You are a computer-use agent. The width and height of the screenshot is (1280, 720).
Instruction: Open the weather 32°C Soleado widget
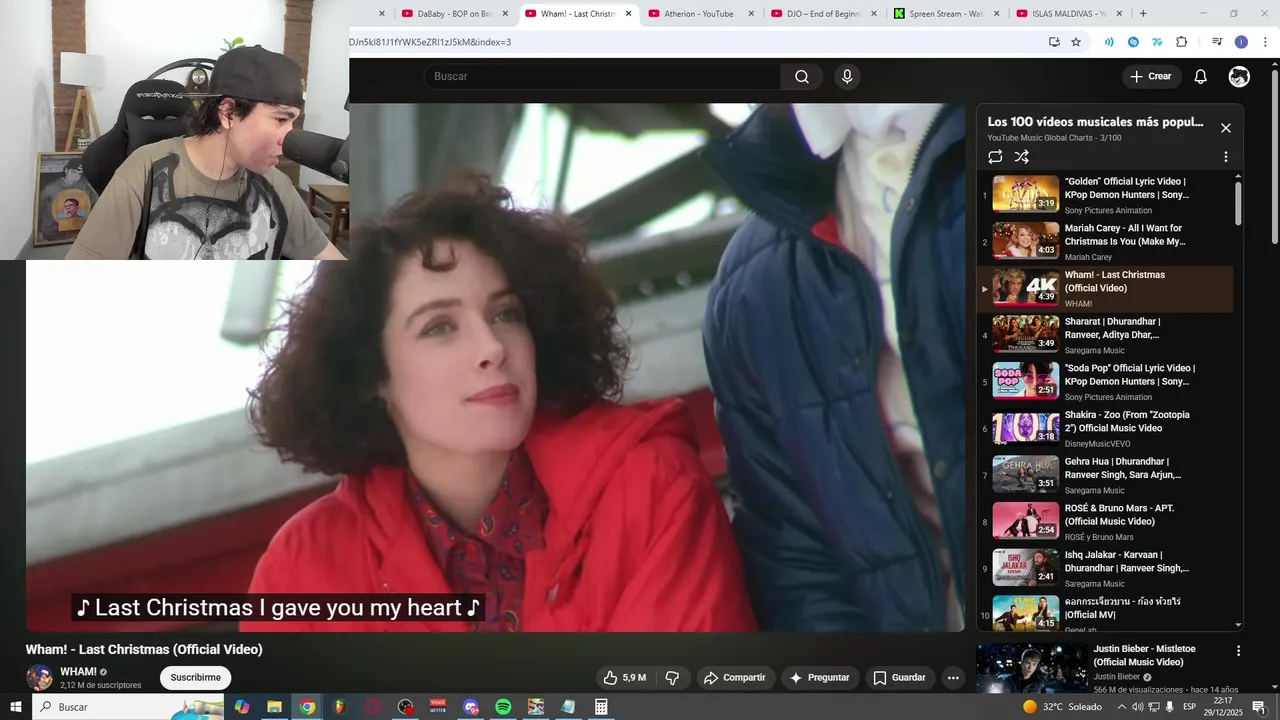(x=1062, y=707)
